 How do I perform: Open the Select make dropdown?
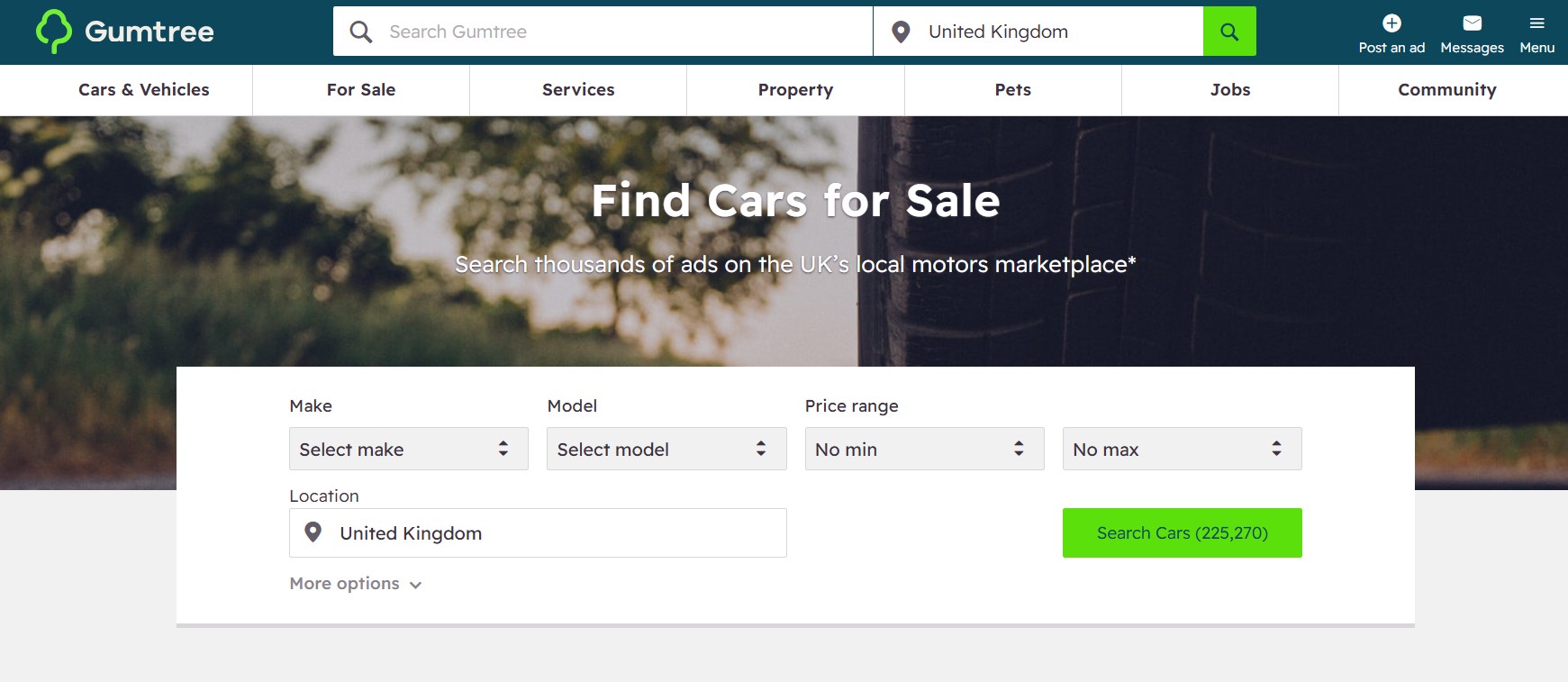point(408,449)
